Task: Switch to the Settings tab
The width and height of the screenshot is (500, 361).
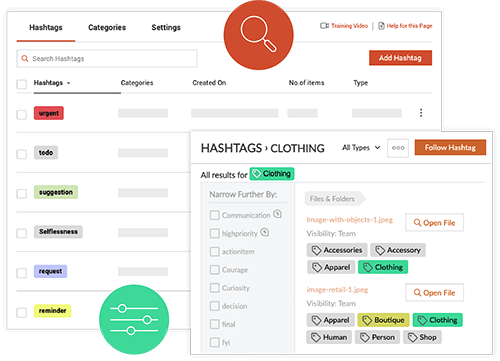Action: (166, 28)
